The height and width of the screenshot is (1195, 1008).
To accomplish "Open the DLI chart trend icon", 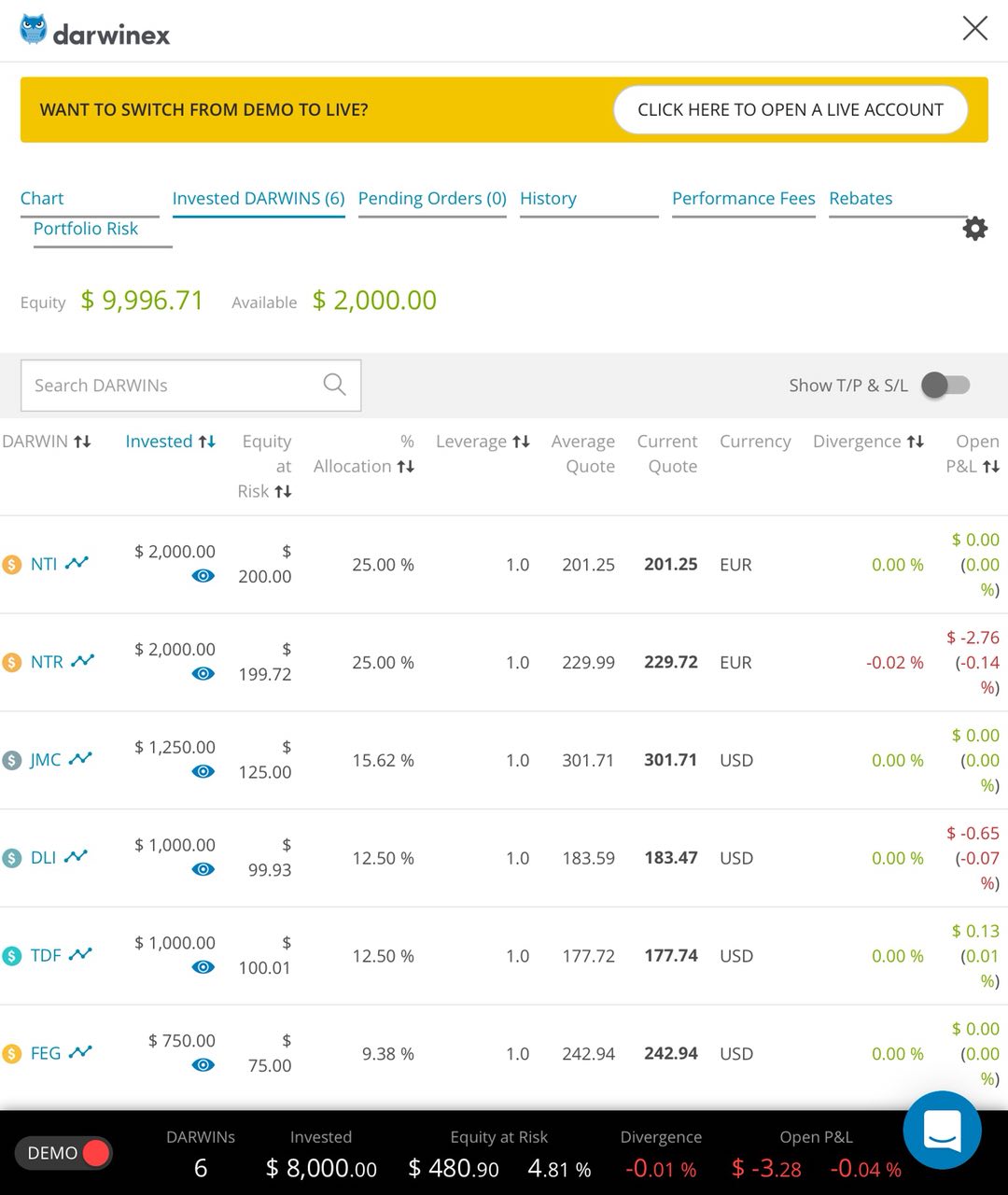I will click(x=76, y=857).
